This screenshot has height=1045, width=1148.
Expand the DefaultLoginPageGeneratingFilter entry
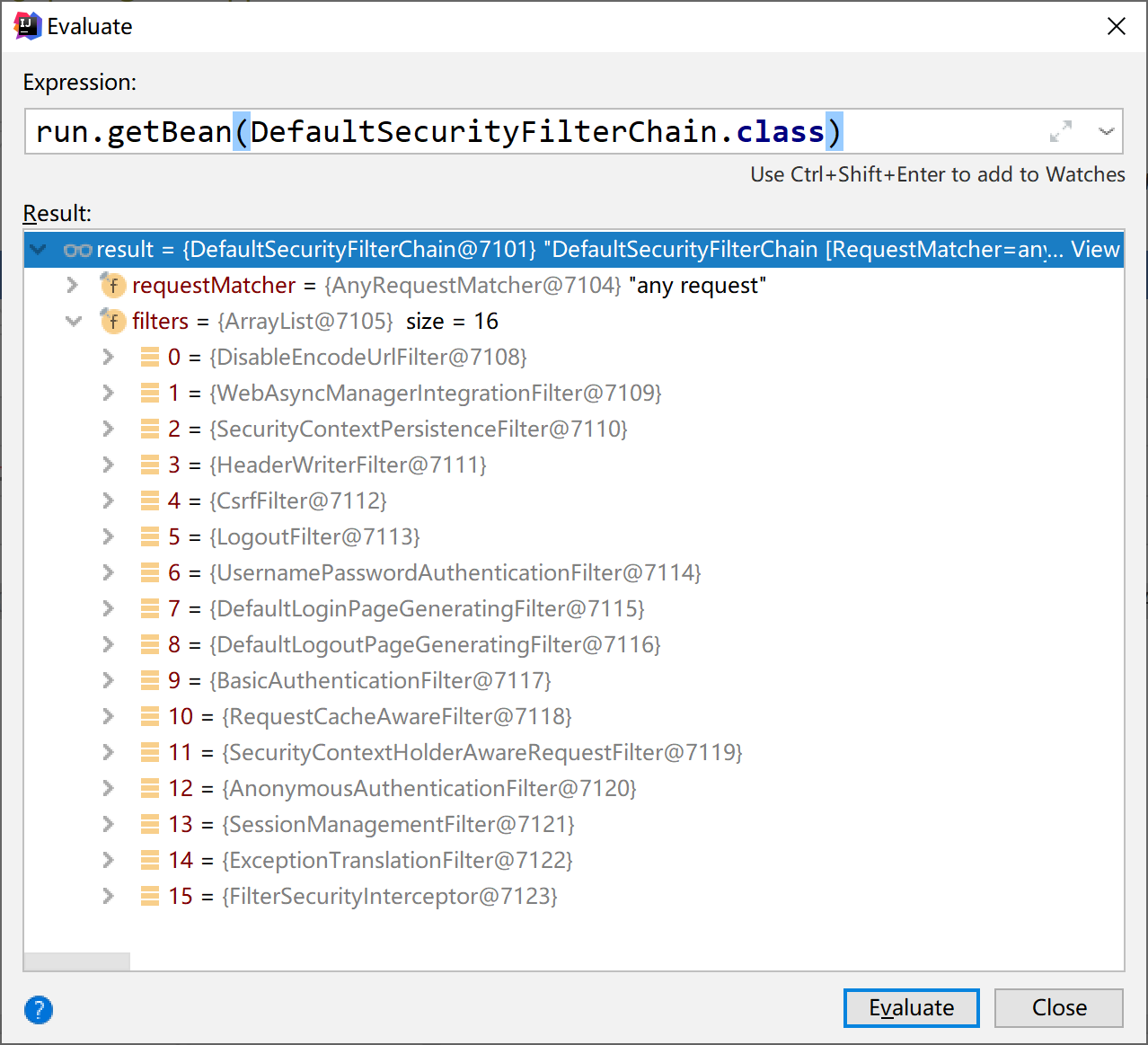click(x=109, y=608)
